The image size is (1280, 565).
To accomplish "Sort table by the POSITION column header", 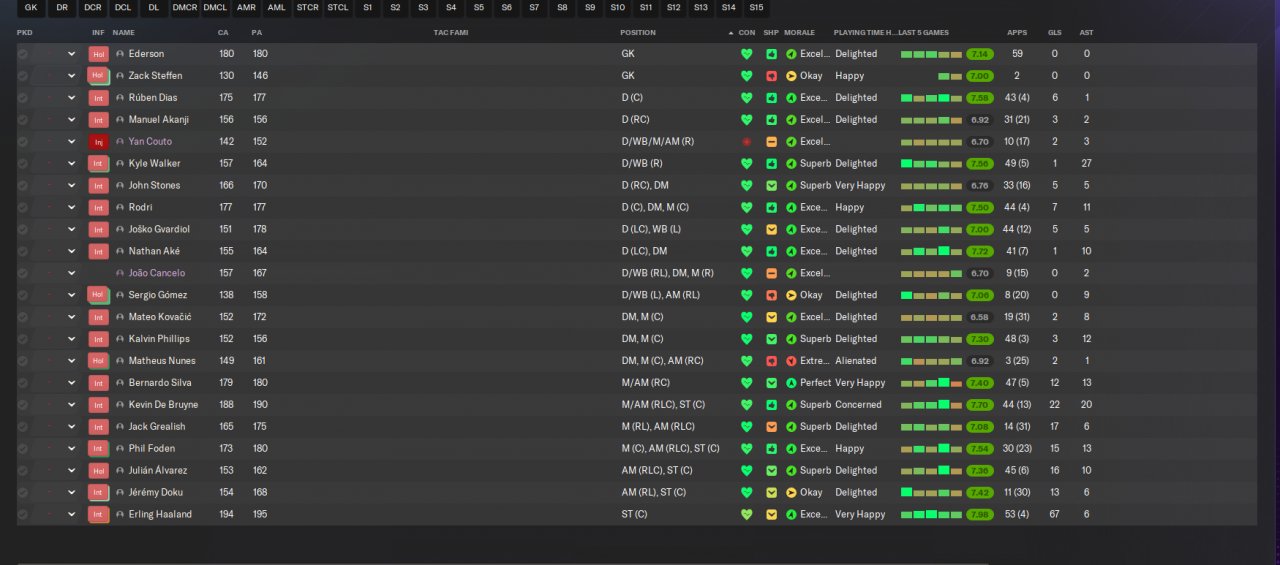I will [x=638, y=33].
